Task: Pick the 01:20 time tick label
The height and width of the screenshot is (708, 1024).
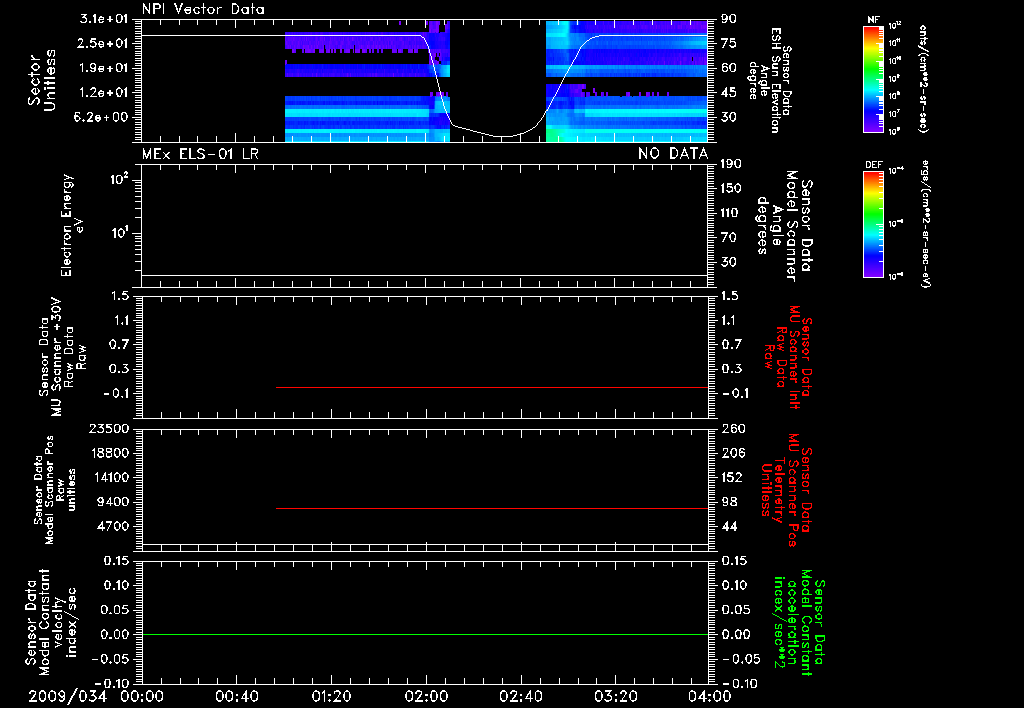Action: click(331, 696)
